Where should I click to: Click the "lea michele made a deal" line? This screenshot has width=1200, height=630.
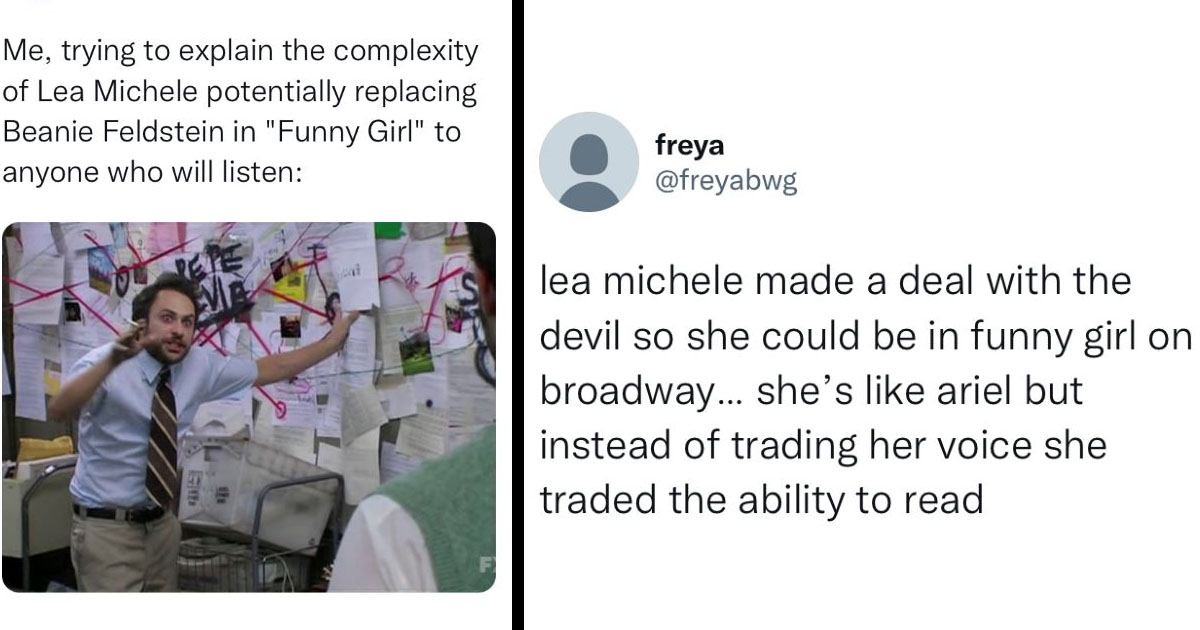point(835,282)
